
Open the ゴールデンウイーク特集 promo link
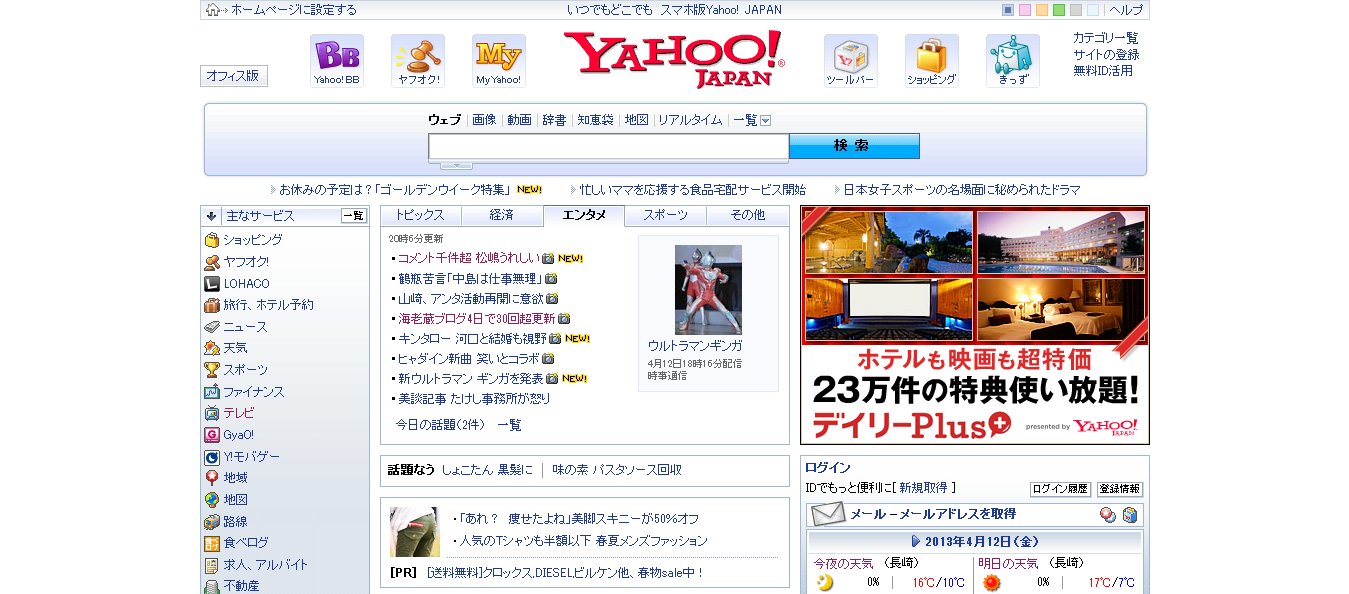tap(396, 189)
